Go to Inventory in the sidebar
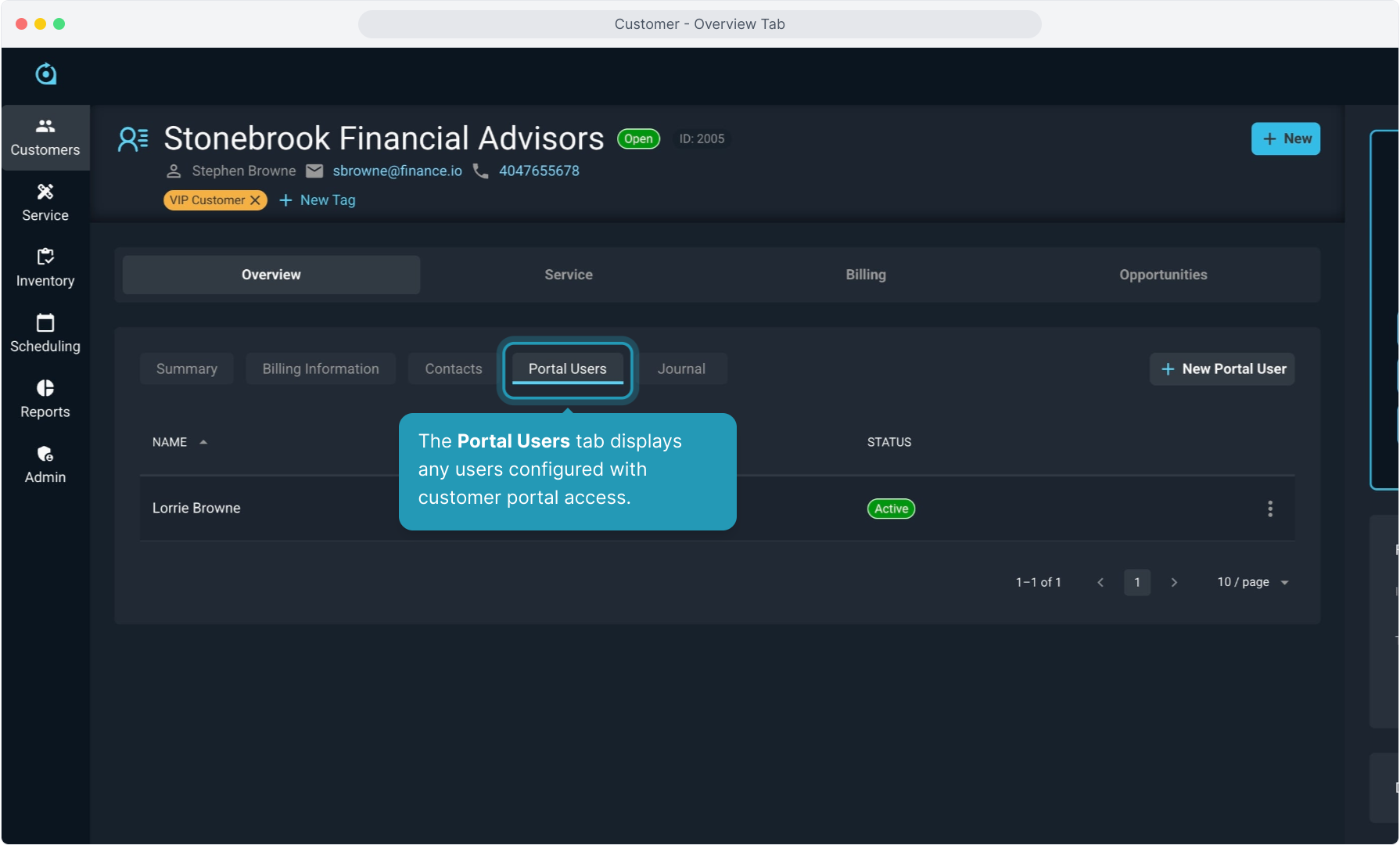 45,268
